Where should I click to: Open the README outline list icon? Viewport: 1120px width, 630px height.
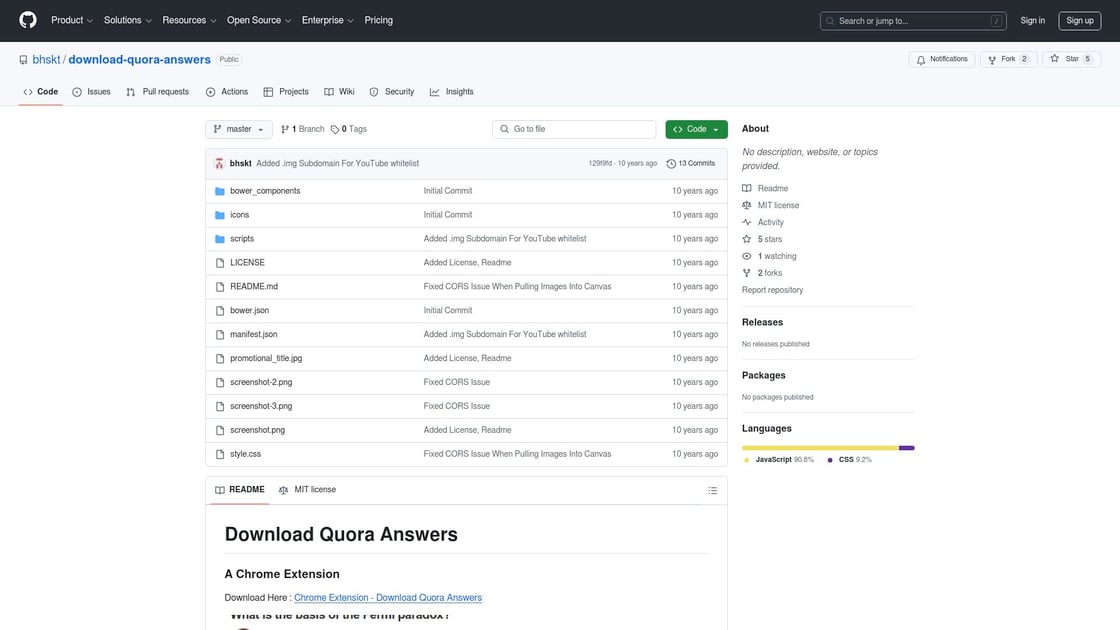point(712,491)
